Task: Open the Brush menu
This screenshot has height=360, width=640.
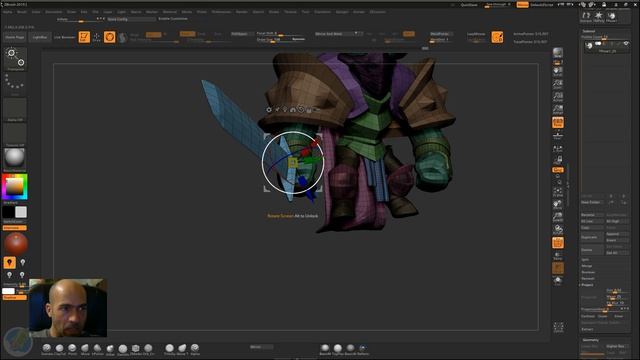Action: (x=22, y=12)
